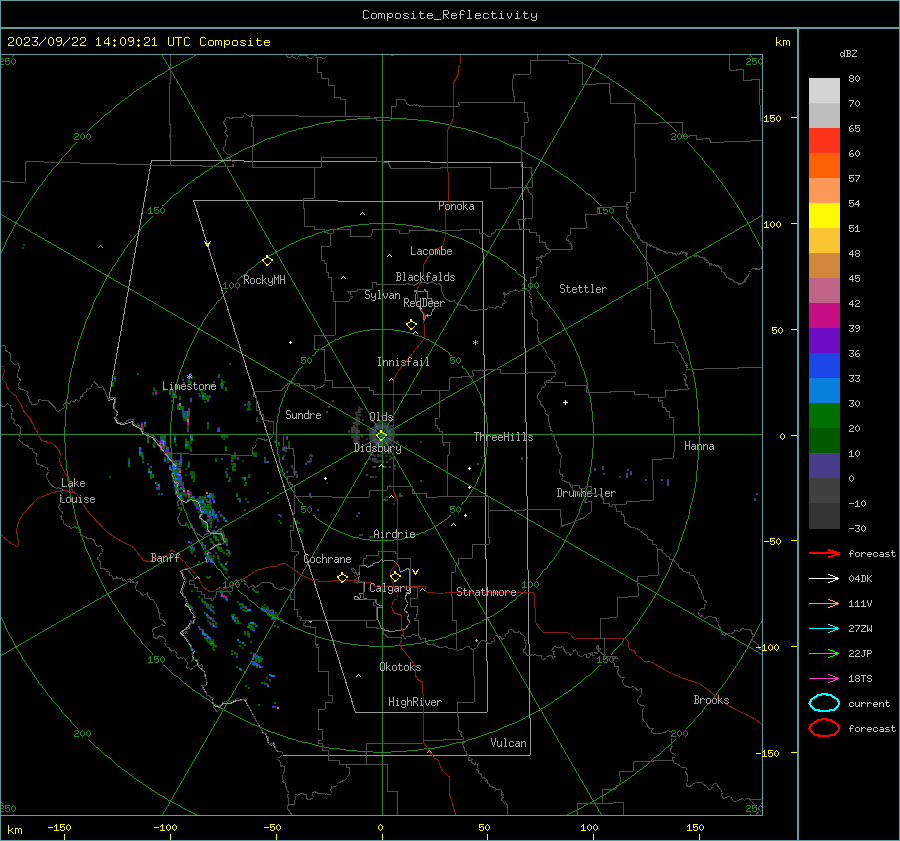This screenshot has height=841, width=900.
Task: Click the Okotoks label
Action: point(400,667)
